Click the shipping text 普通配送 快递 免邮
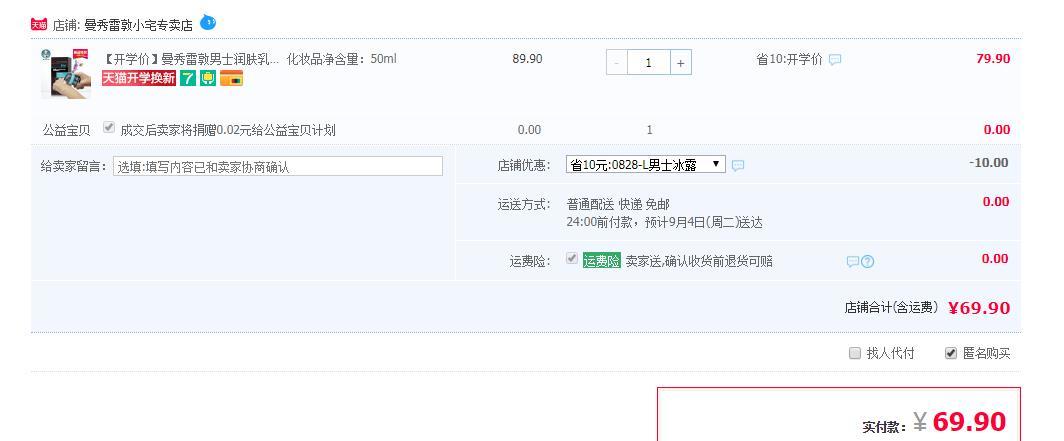This screenshot has width=1064, height=441. [618, 204]
